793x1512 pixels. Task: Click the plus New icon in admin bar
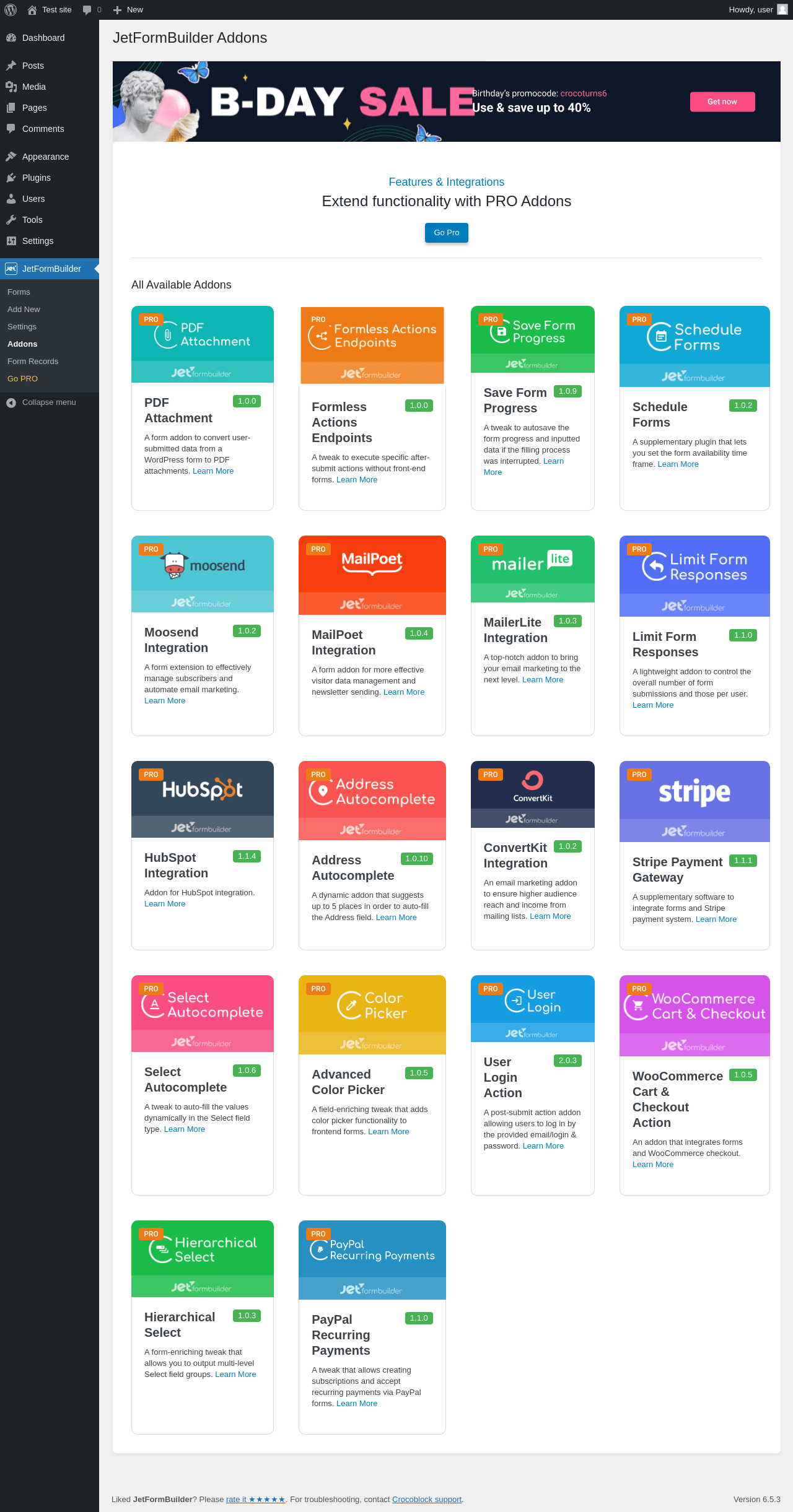pyautogui.click(x=117, y=10)
